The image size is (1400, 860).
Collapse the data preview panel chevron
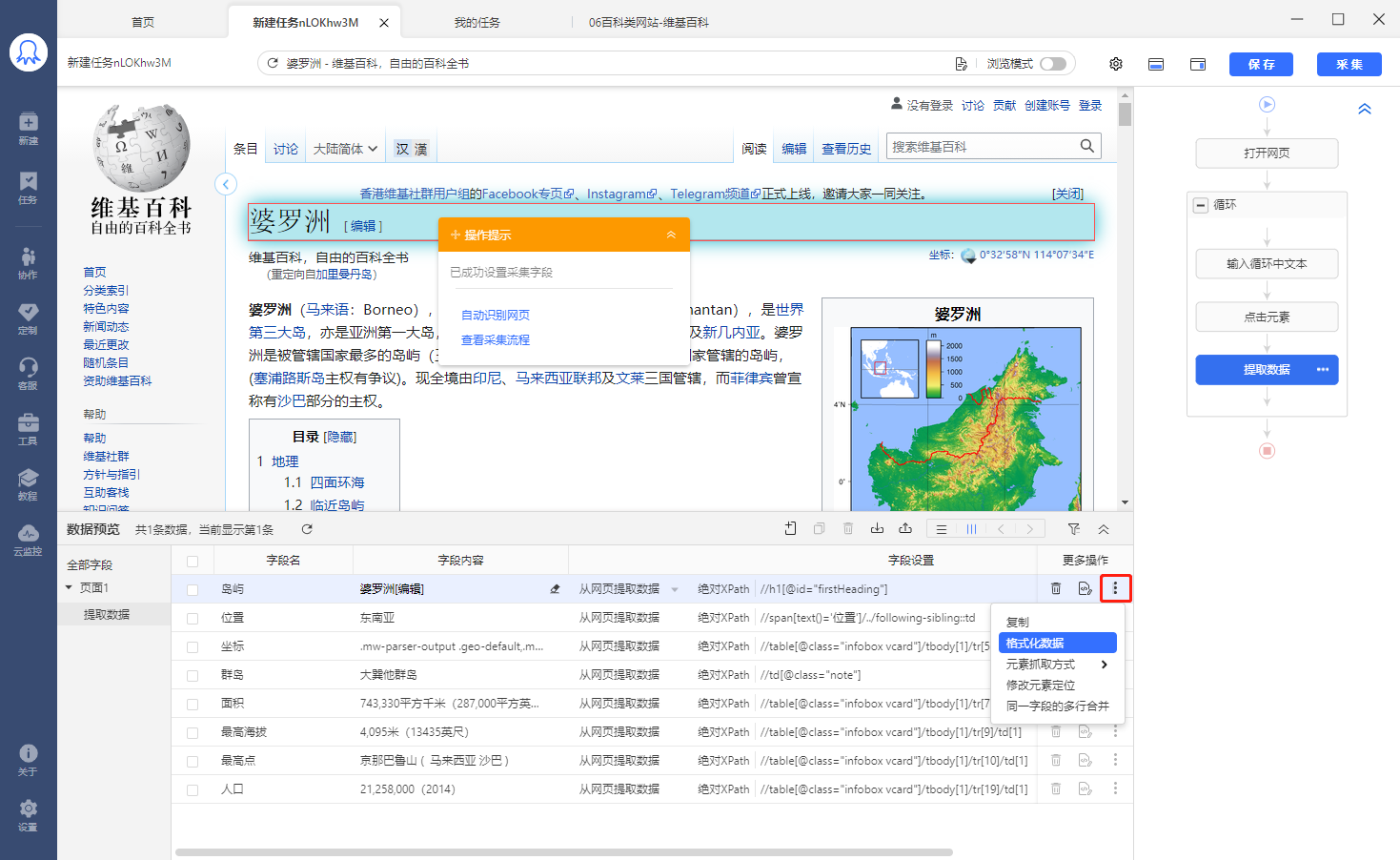[x=1104, y=529]
